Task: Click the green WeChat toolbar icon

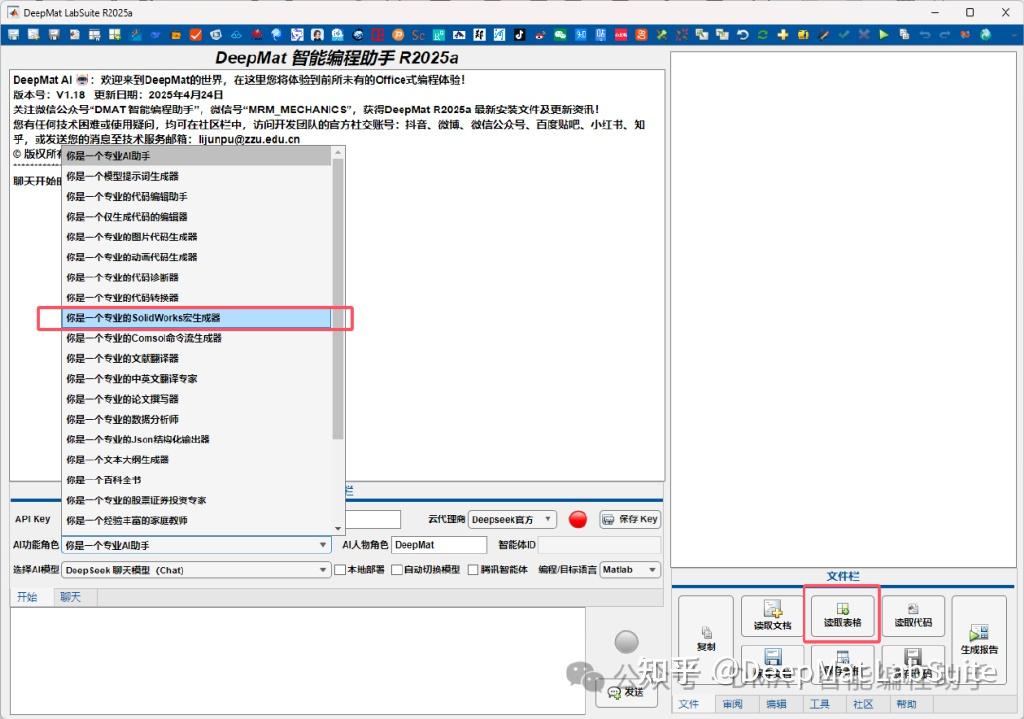Action: 560,35
